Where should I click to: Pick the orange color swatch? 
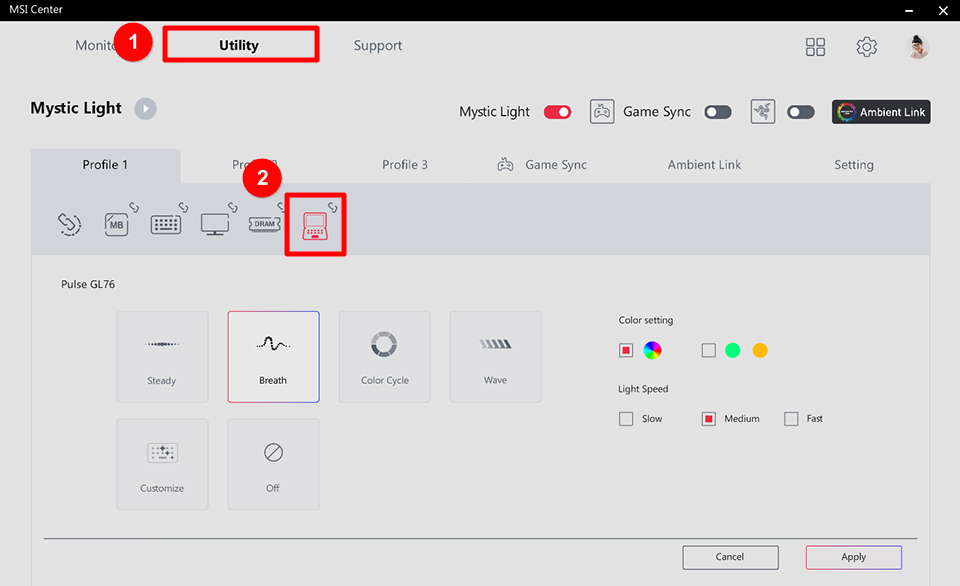760,350
